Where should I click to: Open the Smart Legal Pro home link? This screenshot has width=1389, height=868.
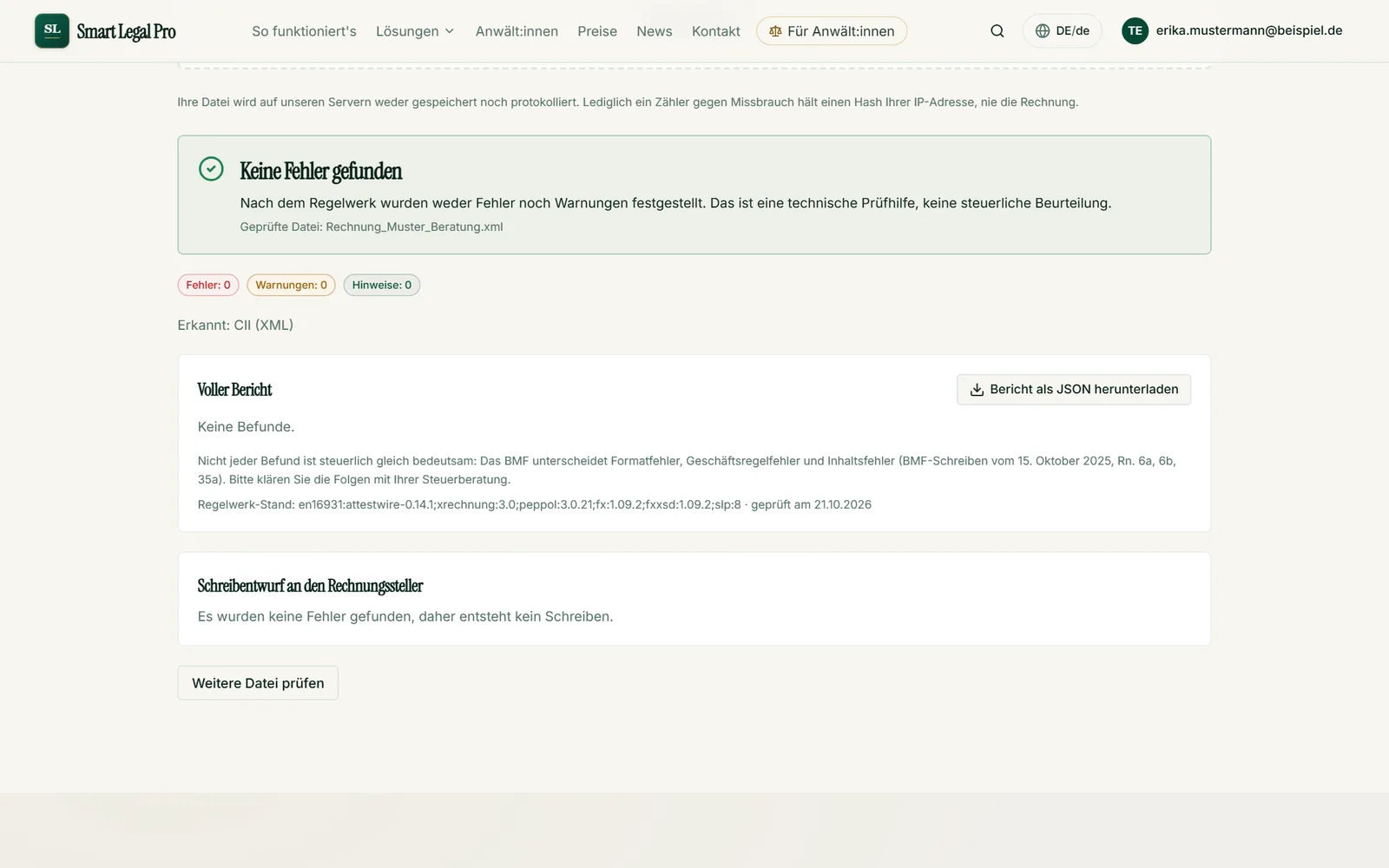point(105,31)
